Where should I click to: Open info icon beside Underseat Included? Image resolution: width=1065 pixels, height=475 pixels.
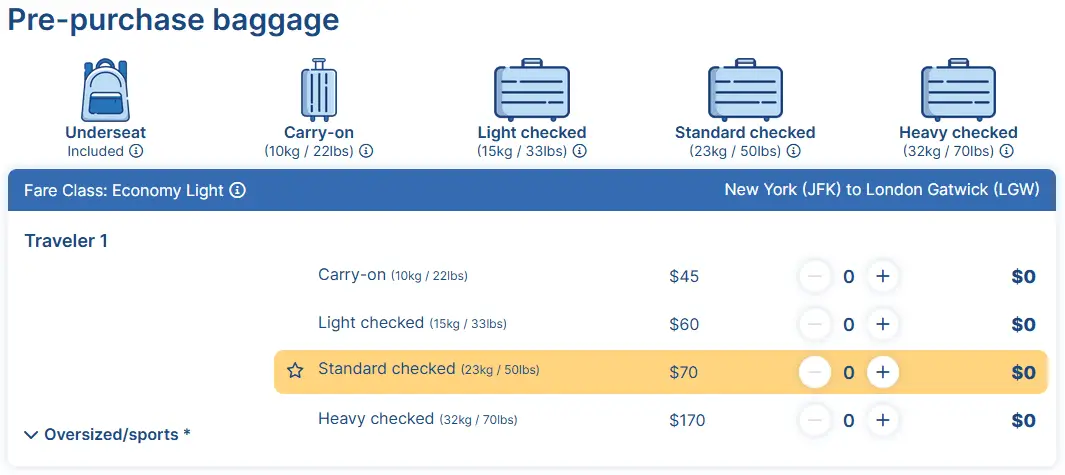[136, 151]
